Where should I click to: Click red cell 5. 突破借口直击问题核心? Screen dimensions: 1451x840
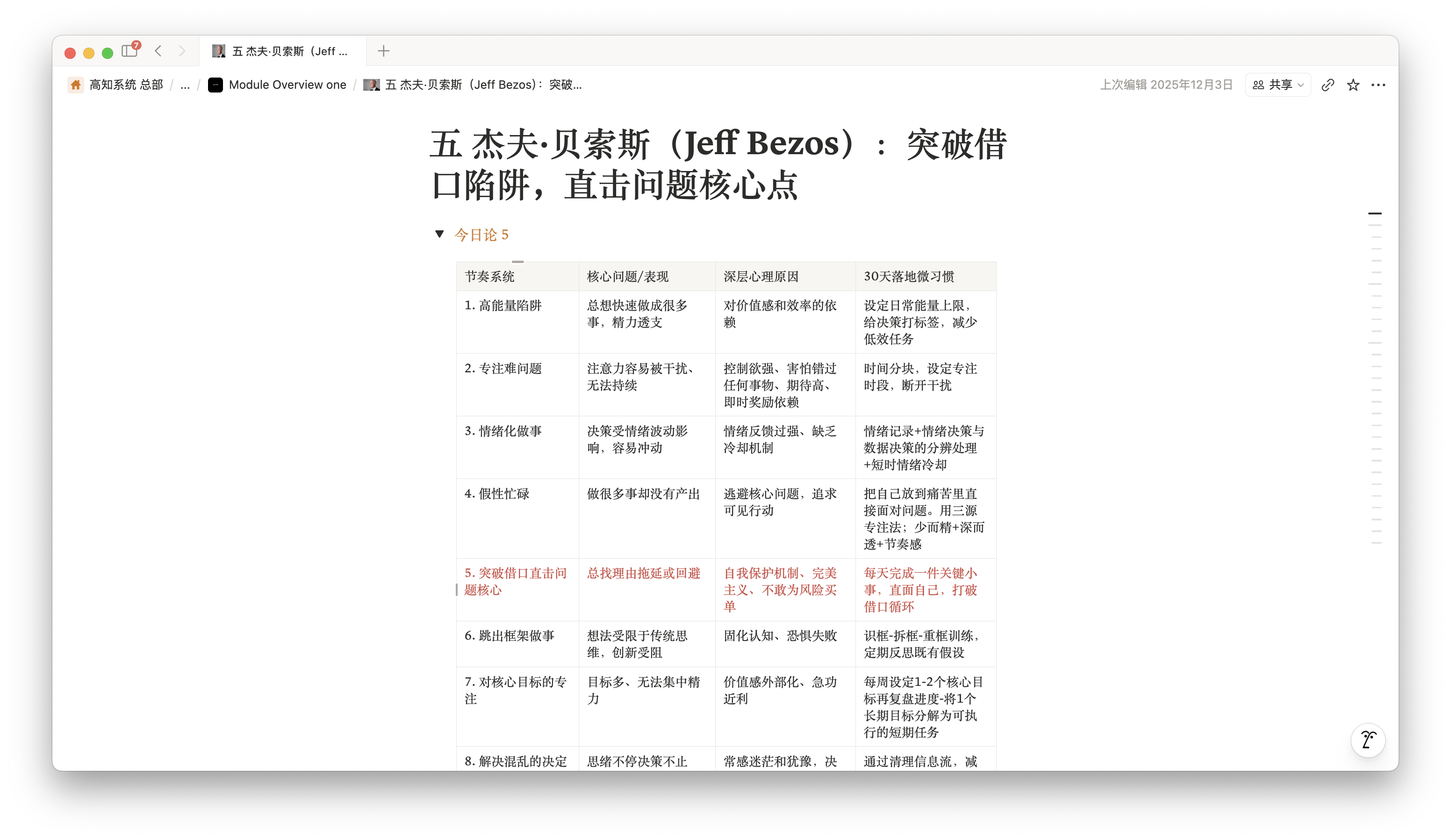(x=517, y=589)
